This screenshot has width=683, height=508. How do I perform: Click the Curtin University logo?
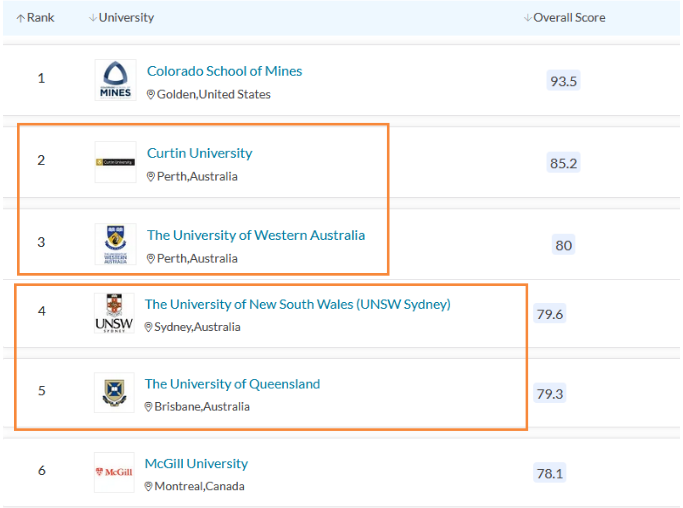pyautogui.click(x=115, y=162)
